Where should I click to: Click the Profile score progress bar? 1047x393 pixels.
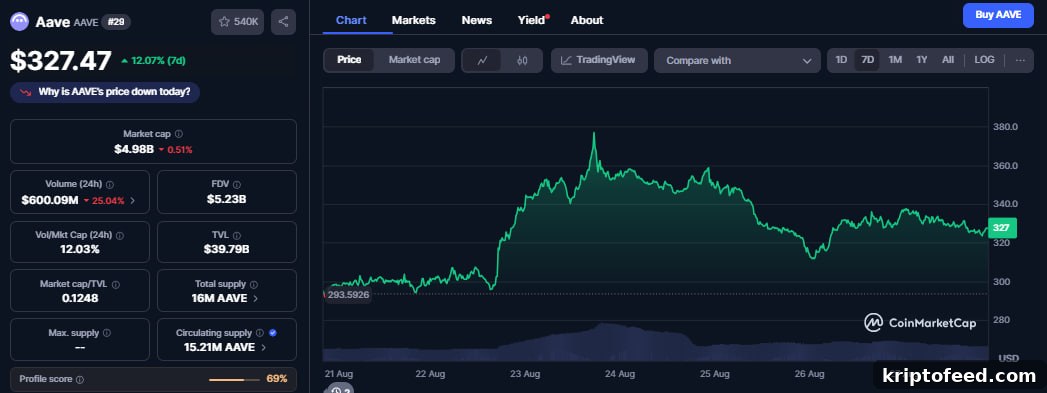click(234, 380)
